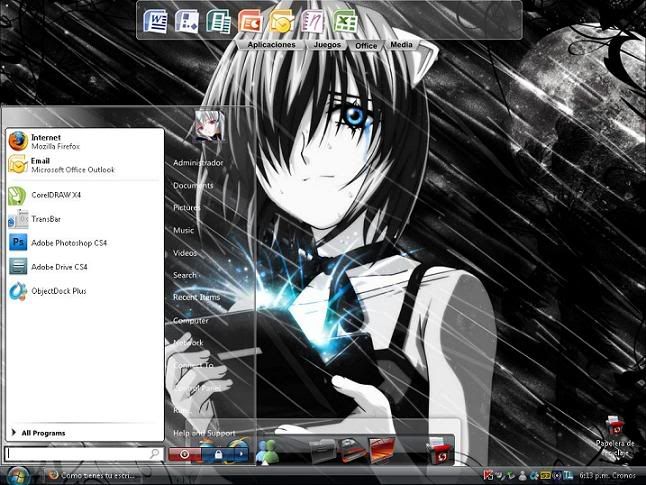The image size is (646, 485).
Task: Click the search magnifier icon
Action: pos(154,454)
